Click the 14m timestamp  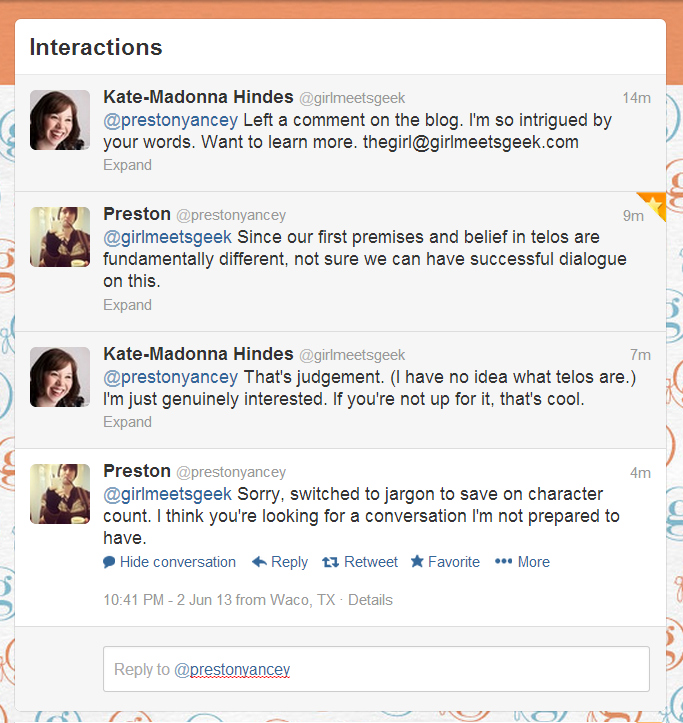636,98
